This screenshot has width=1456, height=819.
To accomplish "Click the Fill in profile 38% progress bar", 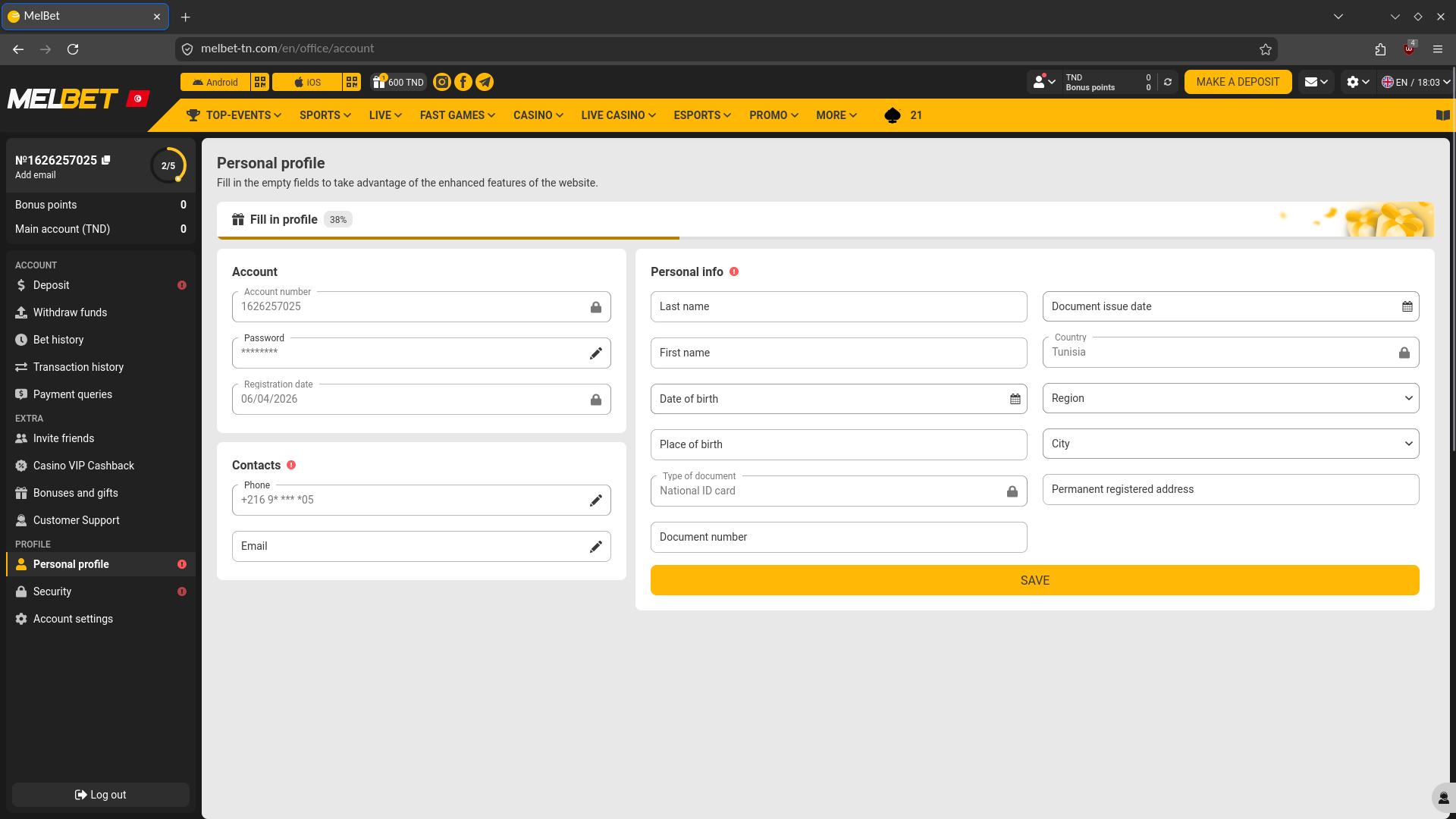I will (825, 220).
